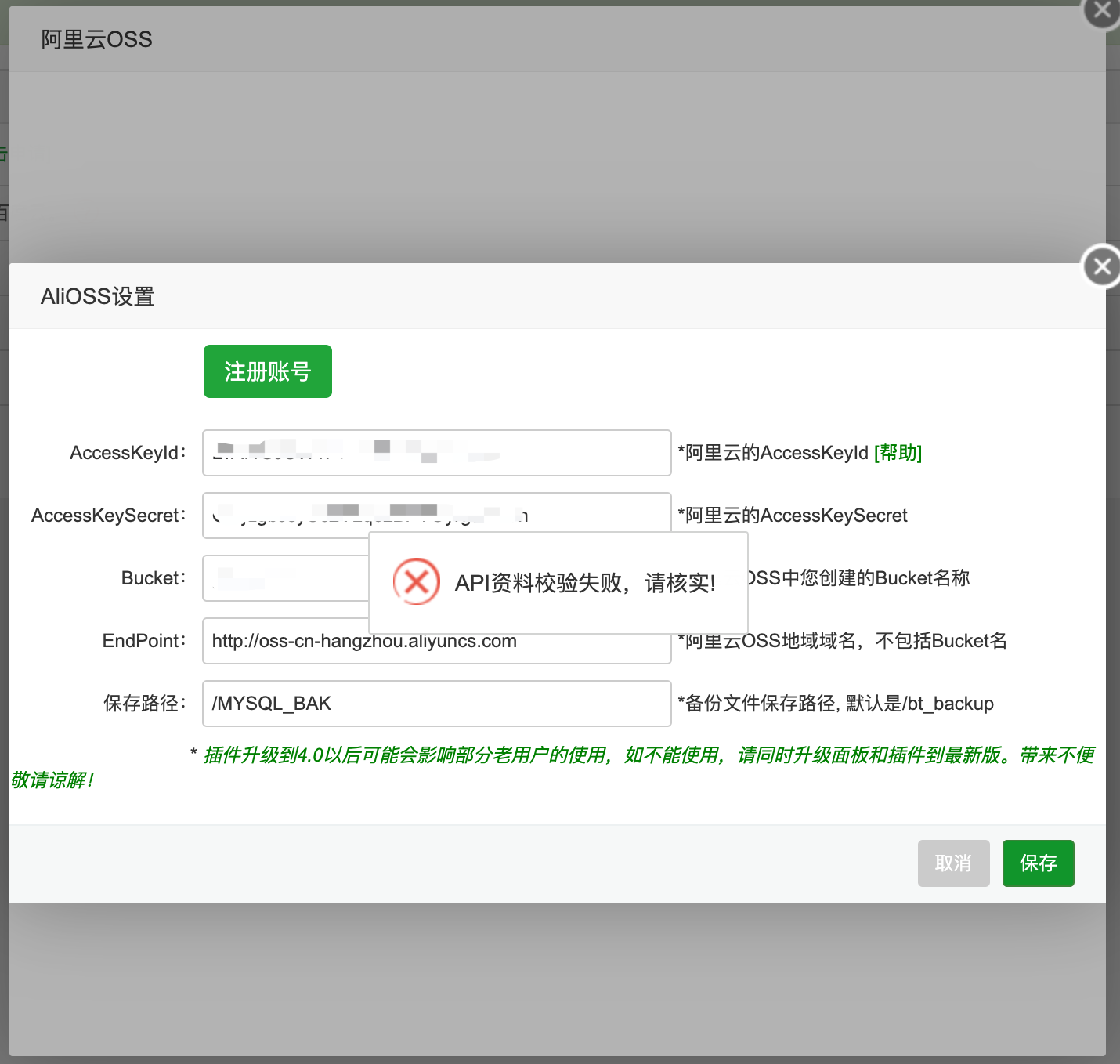
Task: Click the green 注册账号 register button
Action: [268, 371]
